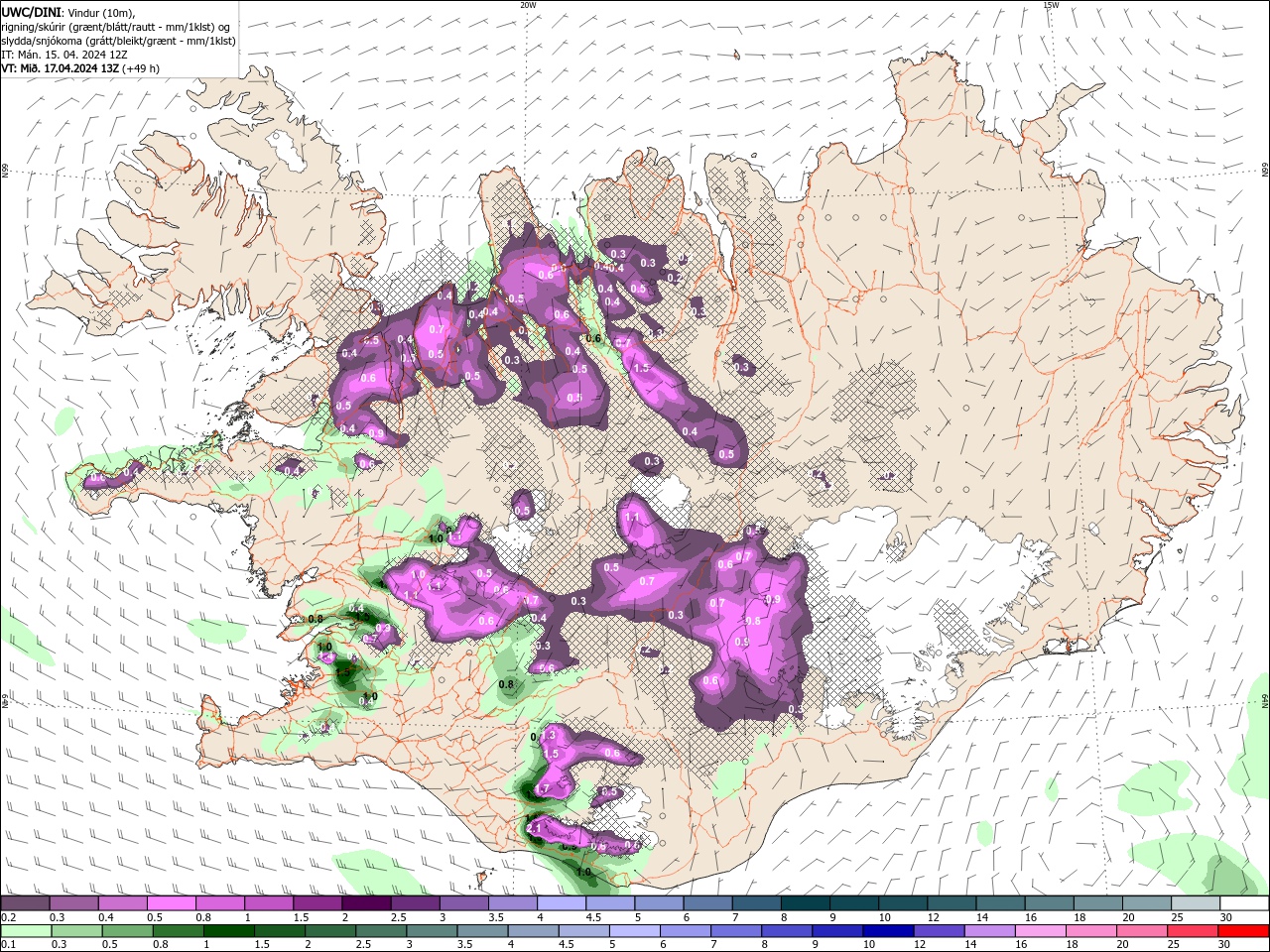This screenshot has height=952, width=1270.
Task: Click the 'VT: Mið. 17.04.2024 13Z (+49 h)' line
Action: (80, 68)
